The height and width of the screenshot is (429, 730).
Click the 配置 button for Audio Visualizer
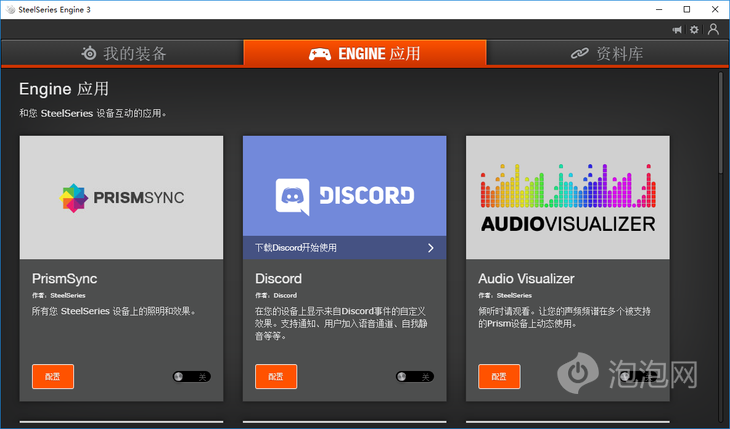[499, 376]
